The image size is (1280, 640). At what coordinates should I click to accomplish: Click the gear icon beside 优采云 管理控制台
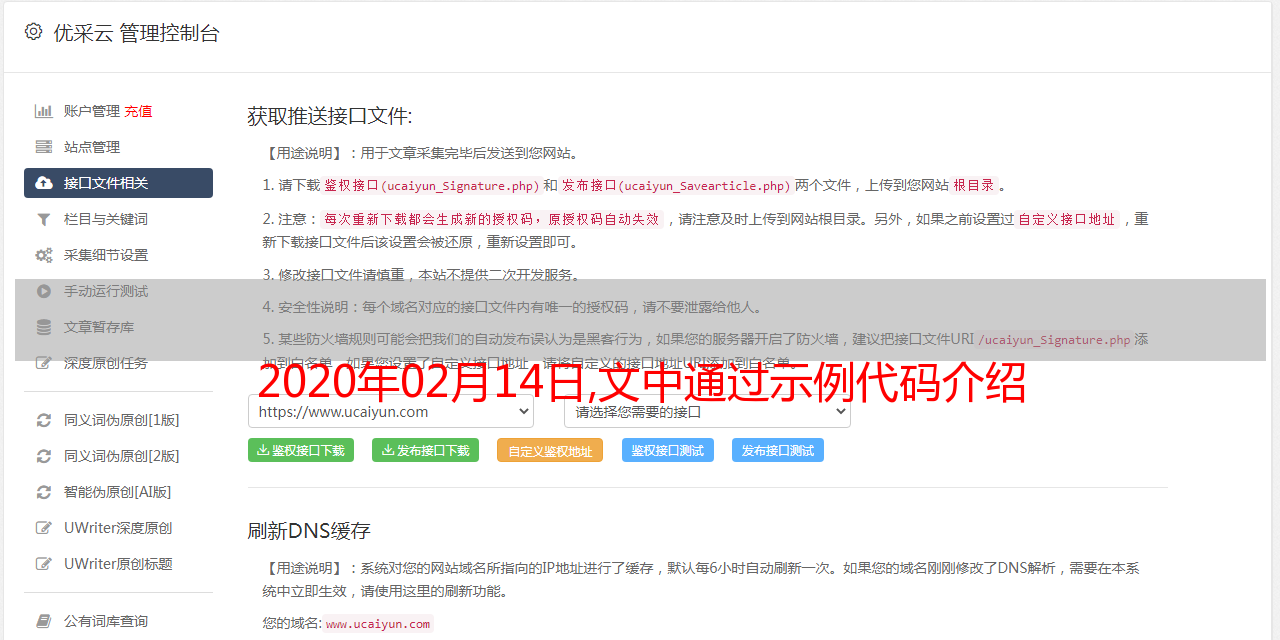(x=33, y=32)
